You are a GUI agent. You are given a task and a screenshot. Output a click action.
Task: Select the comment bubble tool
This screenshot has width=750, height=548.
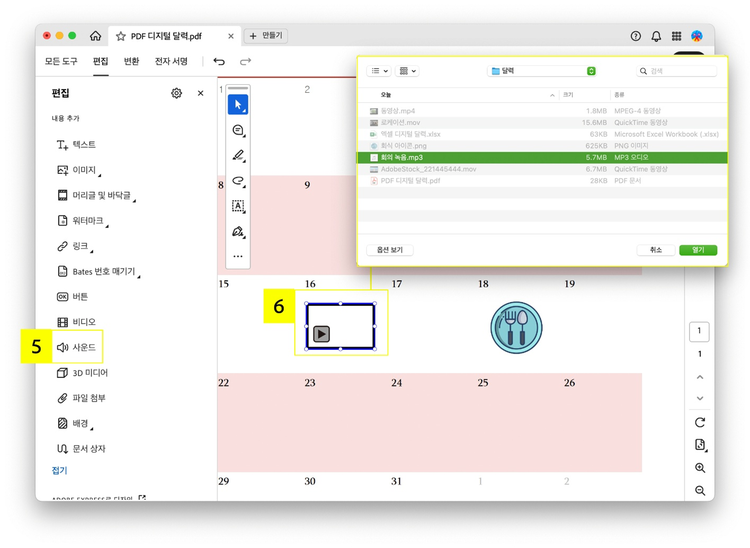click(238, 130)
